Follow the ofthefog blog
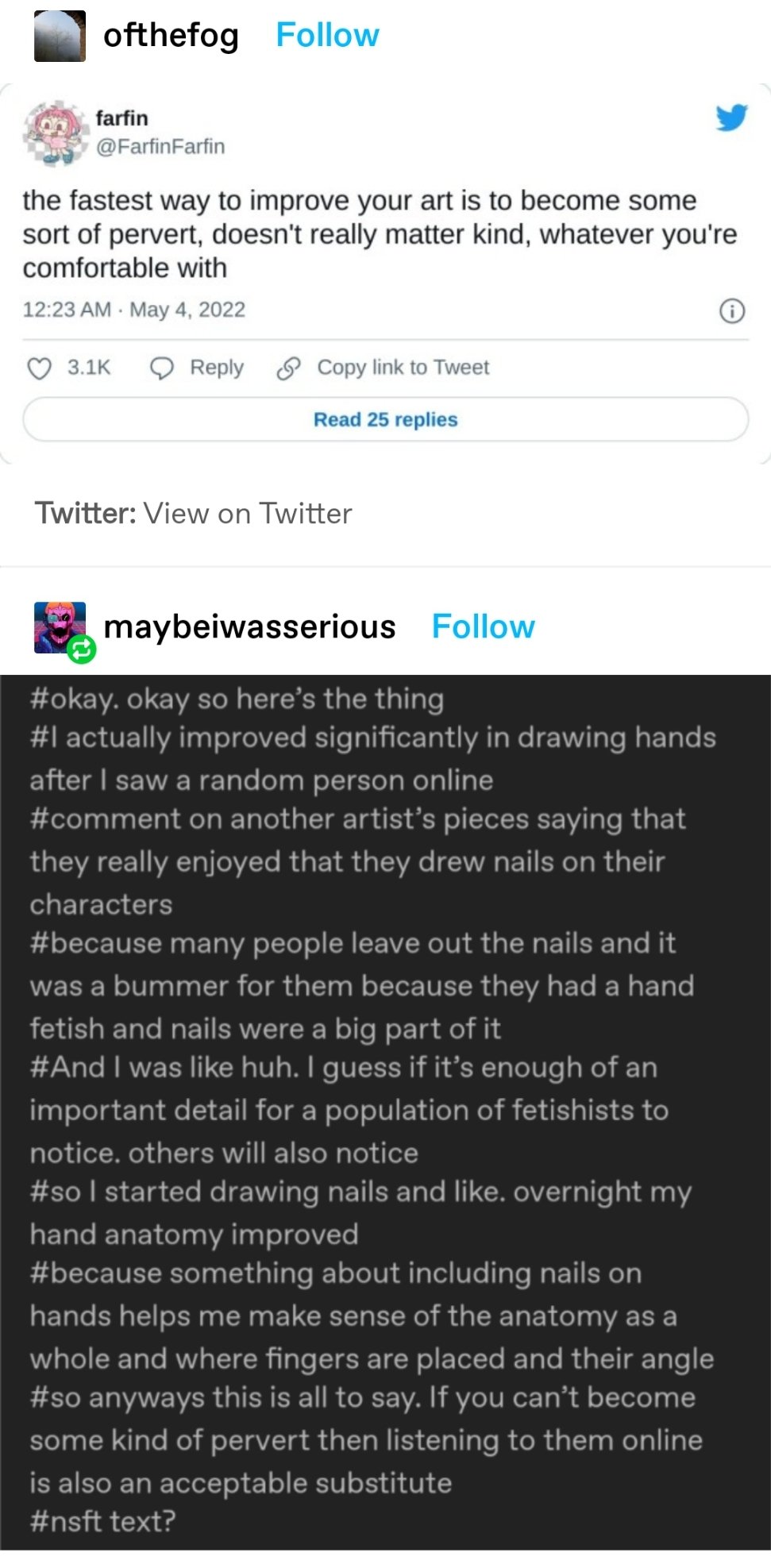Screen dimensions: 771x1568 point(327,36)
